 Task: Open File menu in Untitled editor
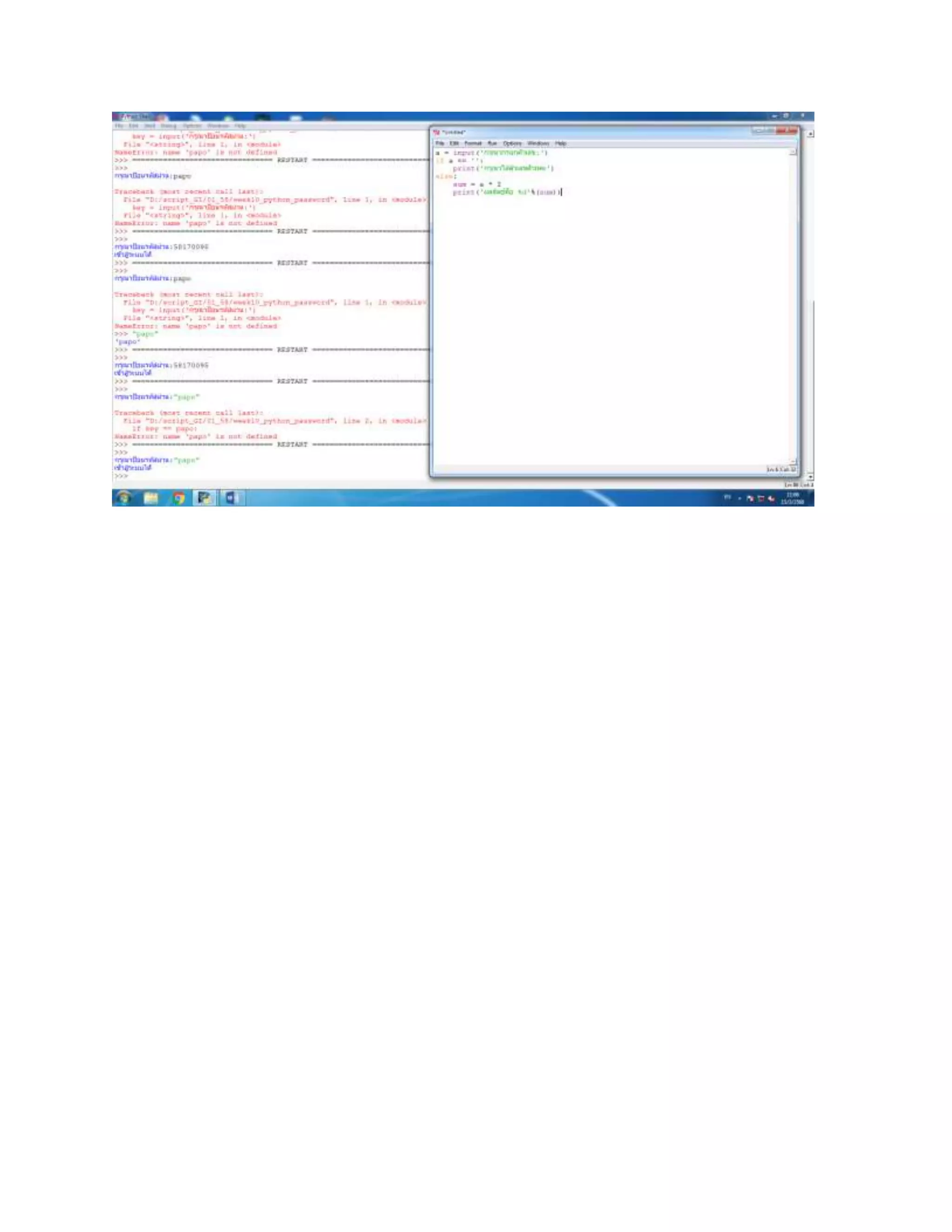click(440, 143)
